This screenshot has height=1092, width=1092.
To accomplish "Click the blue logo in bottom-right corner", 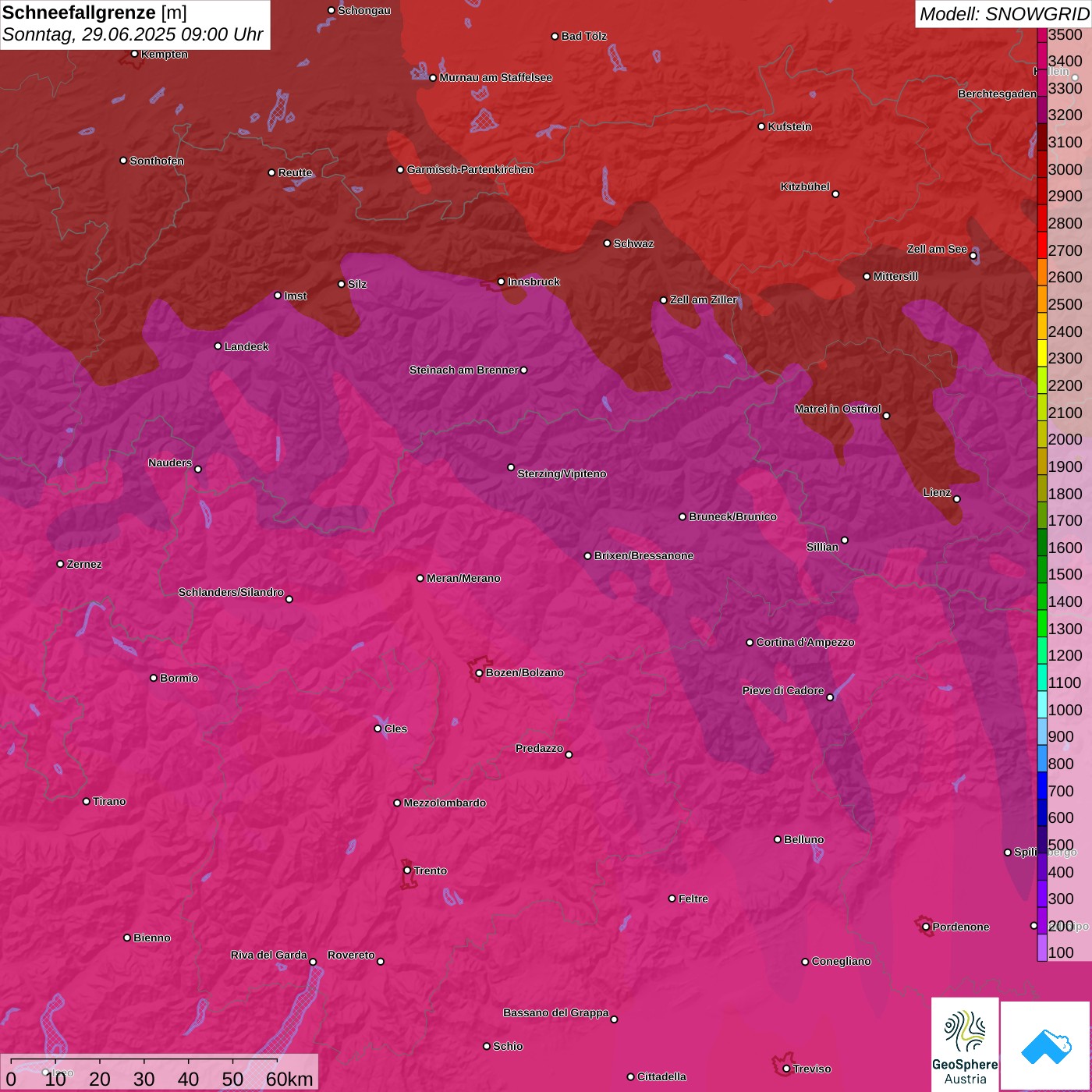I will [x=1046, y=1046].
